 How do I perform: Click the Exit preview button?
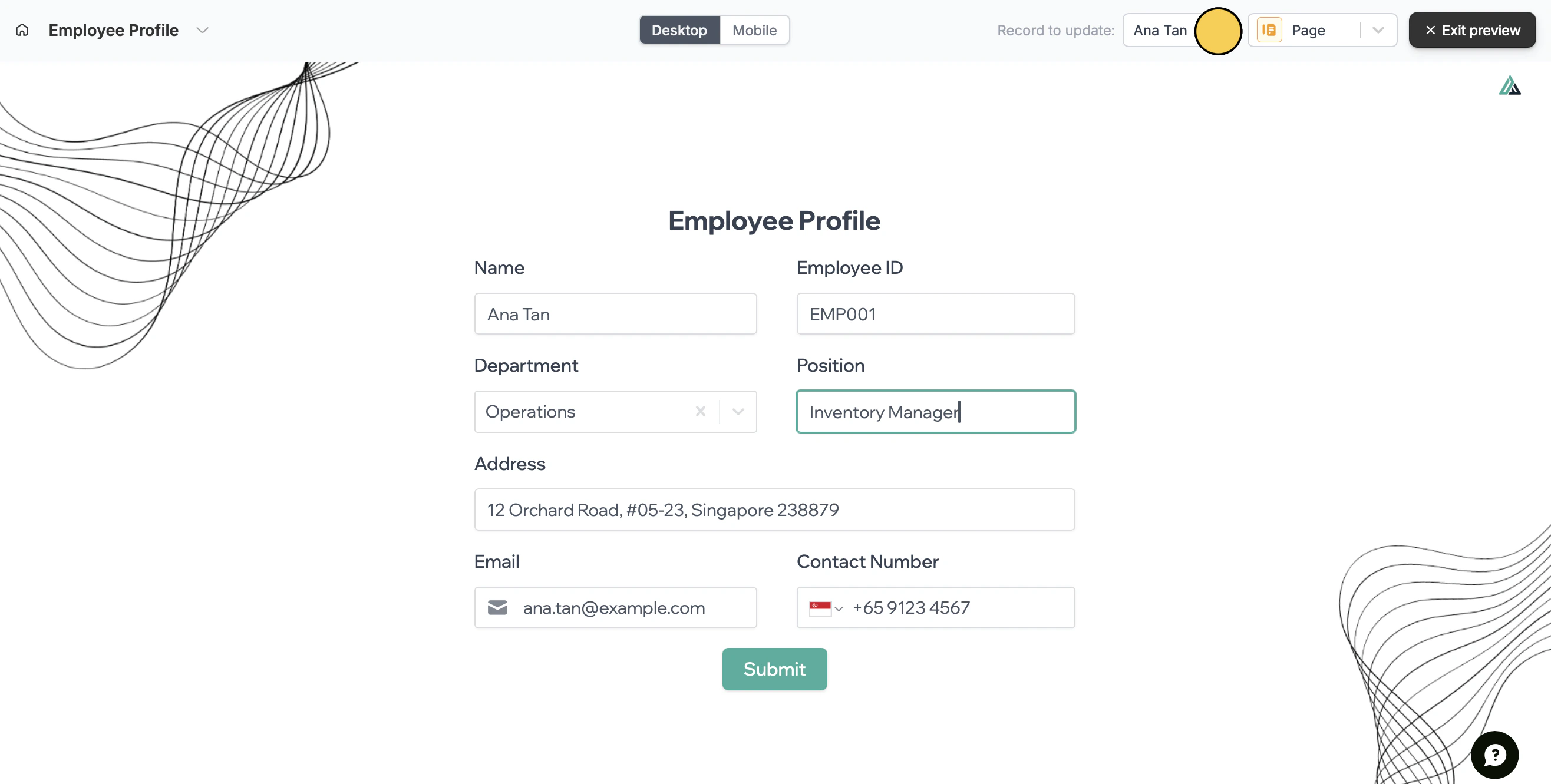point(1472,30)
